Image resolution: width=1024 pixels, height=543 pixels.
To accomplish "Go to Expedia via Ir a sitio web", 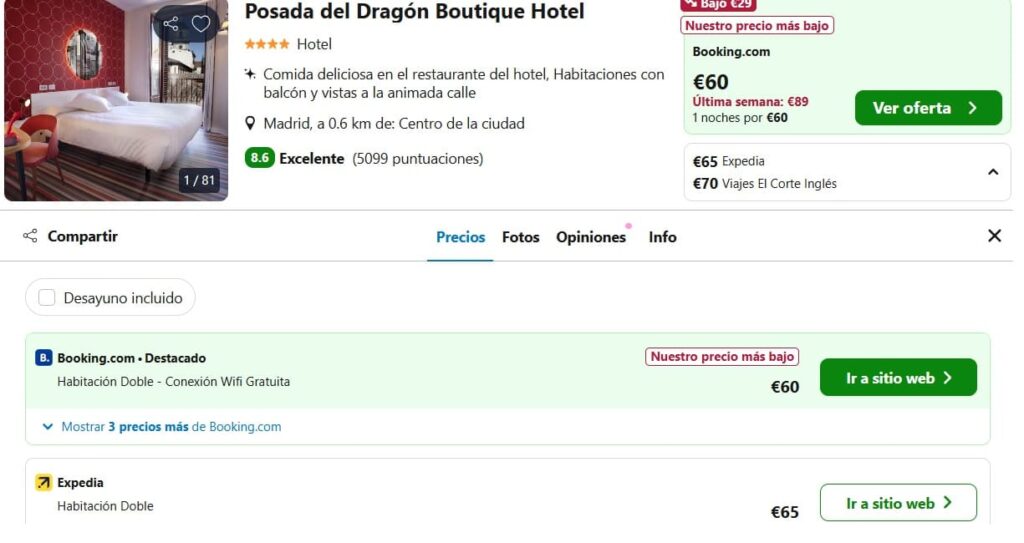I will click(x=898, y=503).
